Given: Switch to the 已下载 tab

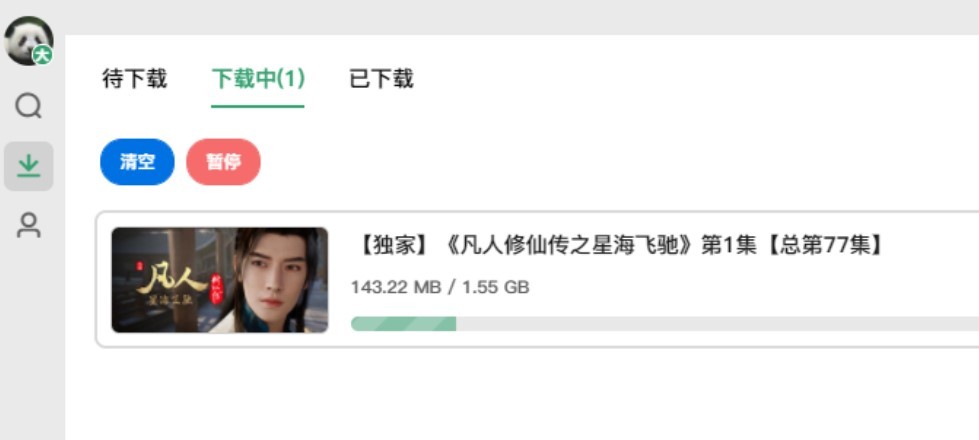Looking at the screenshot, I should pos(381,79).
